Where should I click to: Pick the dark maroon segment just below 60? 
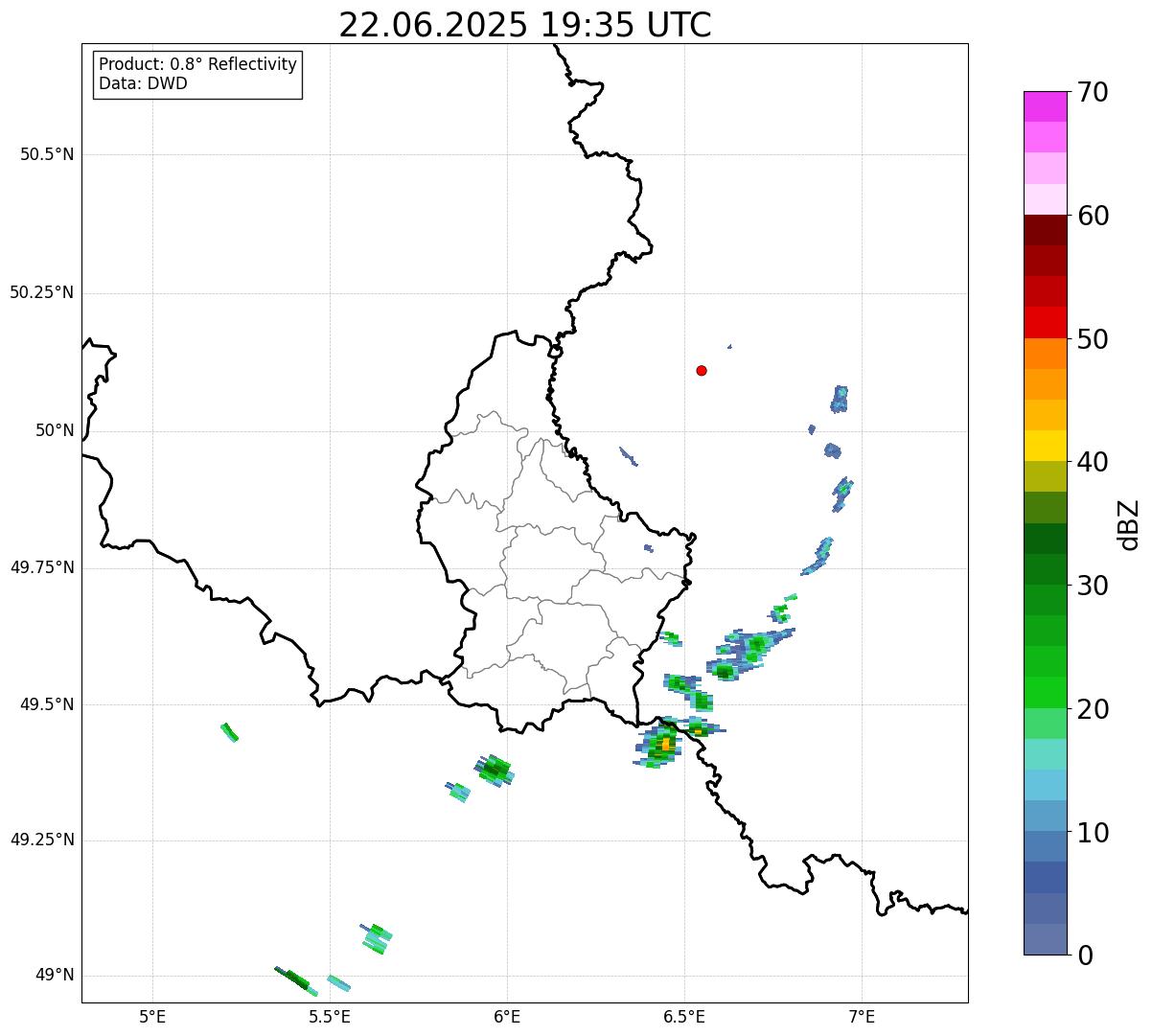[x=1045, y=230]
